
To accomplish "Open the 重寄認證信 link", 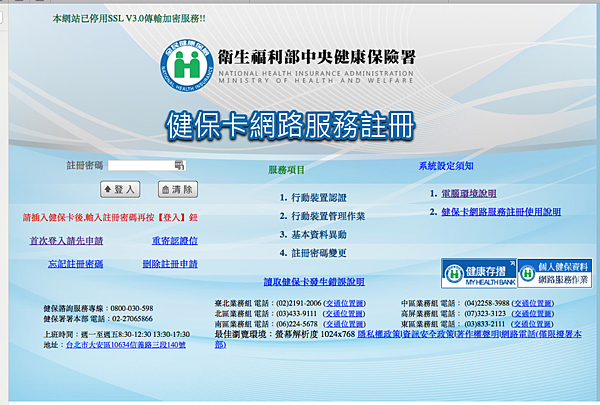I will coord(174,241).
